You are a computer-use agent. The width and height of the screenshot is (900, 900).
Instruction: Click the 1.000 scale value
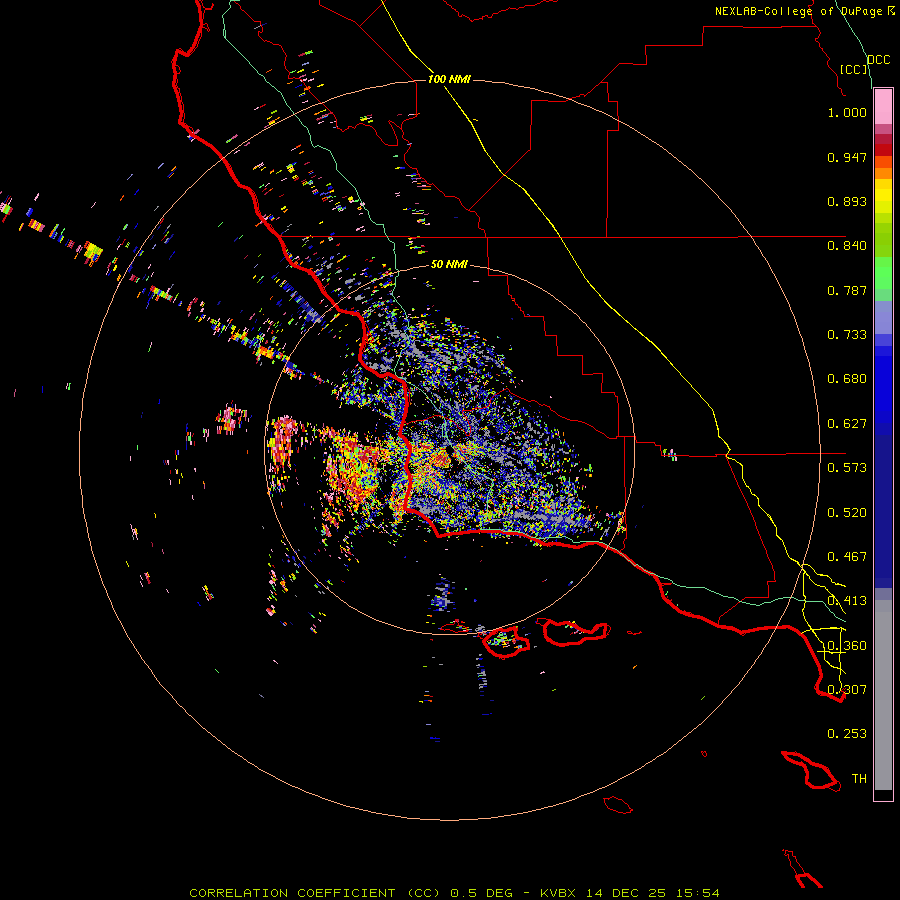click(847, 112)
